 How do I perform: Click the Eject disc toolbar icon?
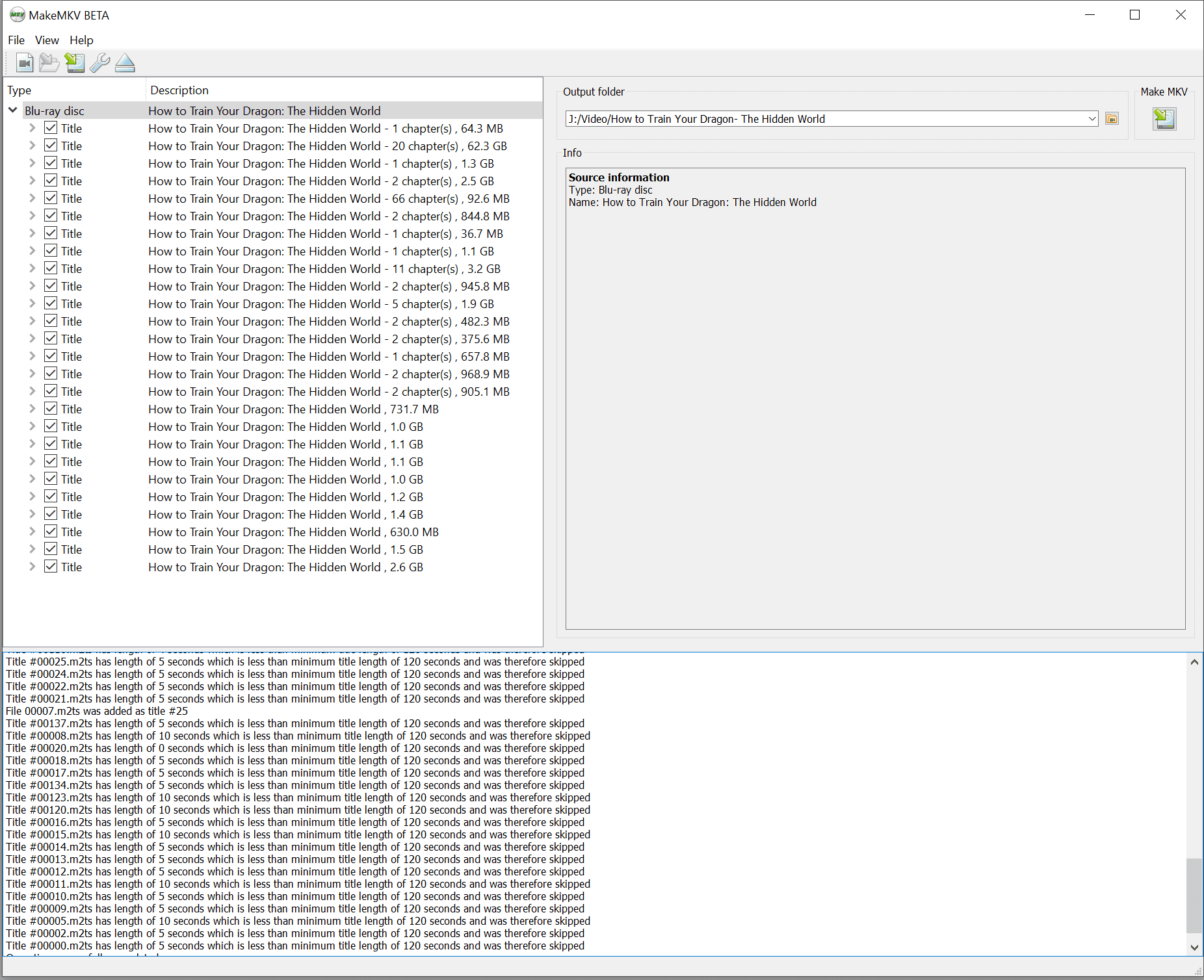(x=125, y=63)
